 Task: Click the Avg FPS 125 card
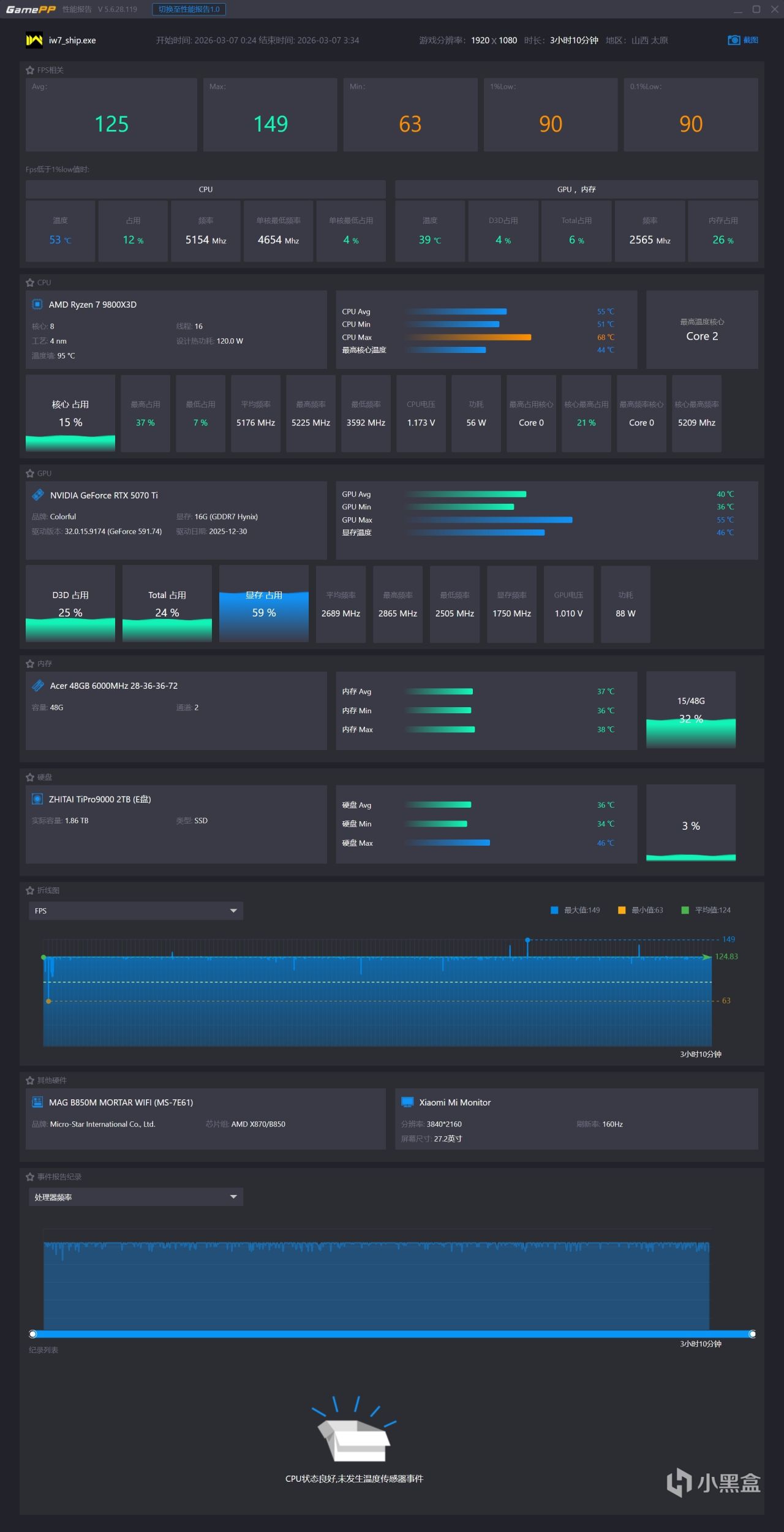click(x=111, y=115)
